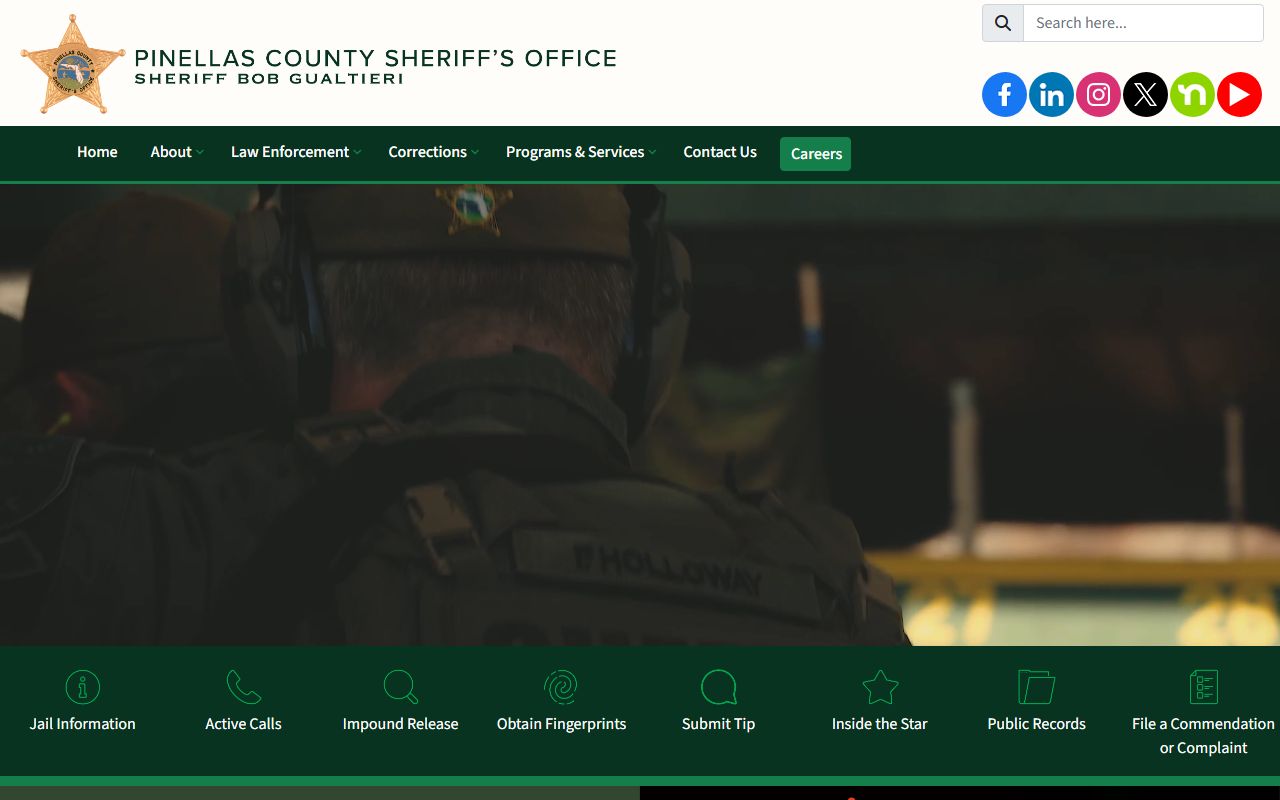Open the Nextdoor social icon
The height and width of the screenshot is (800, 1280).
coord(1192,95)
